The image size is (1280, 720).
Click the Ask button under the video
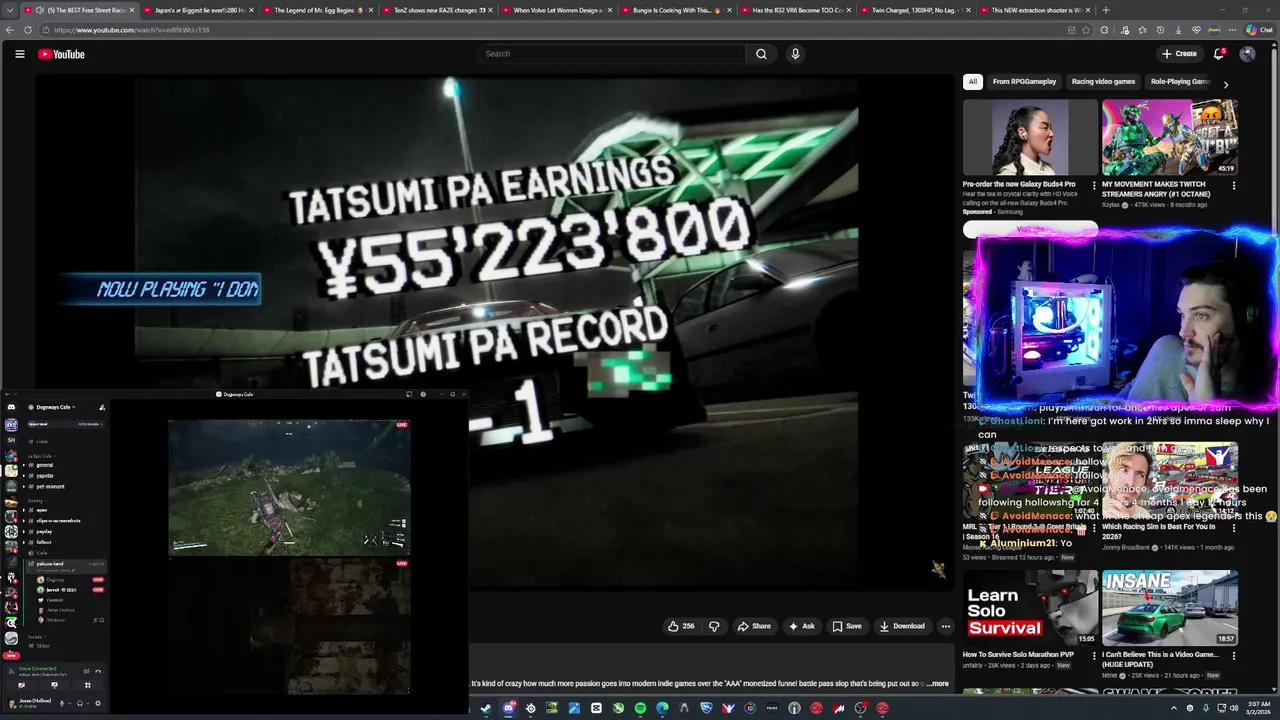[x=802, y=626]
